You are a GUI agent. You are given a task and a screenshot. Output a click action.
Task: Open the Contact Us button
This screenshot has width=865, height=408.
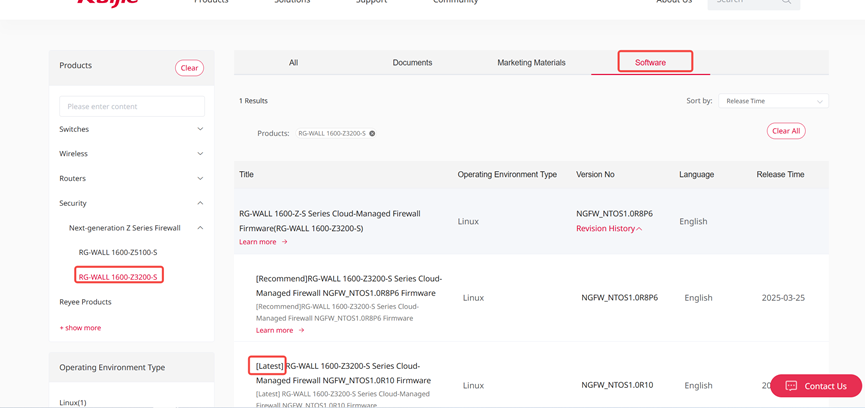pos(816,386)
